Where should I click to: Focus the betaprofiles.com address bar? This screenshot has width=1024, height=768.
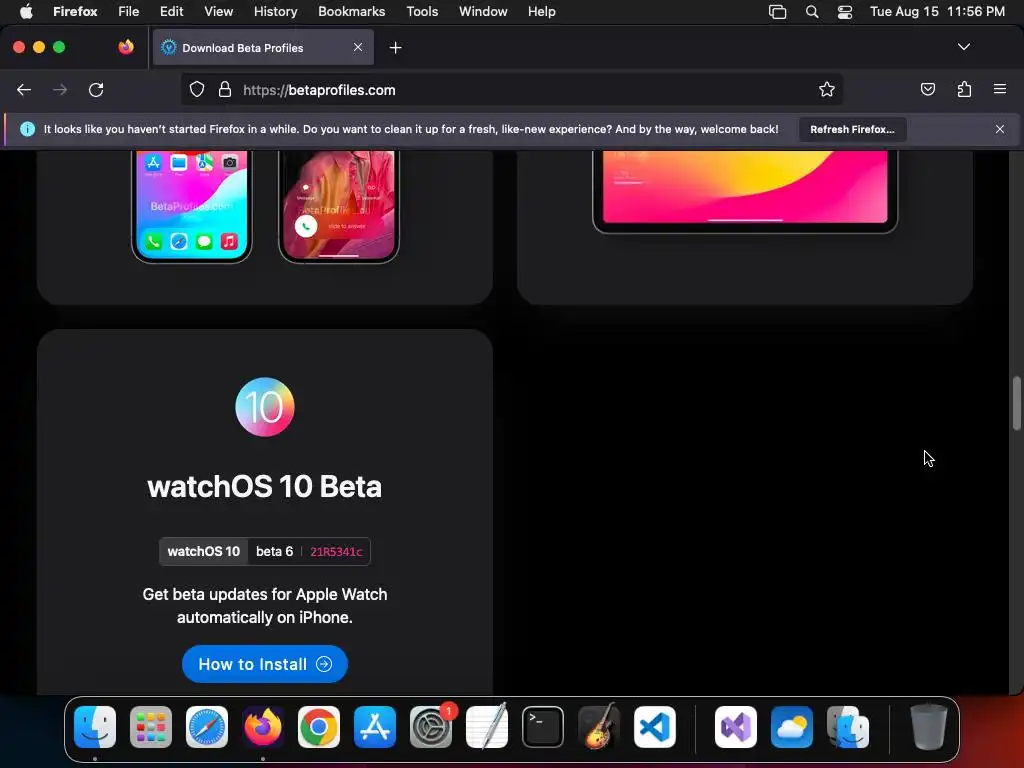(x=512, y=90)
